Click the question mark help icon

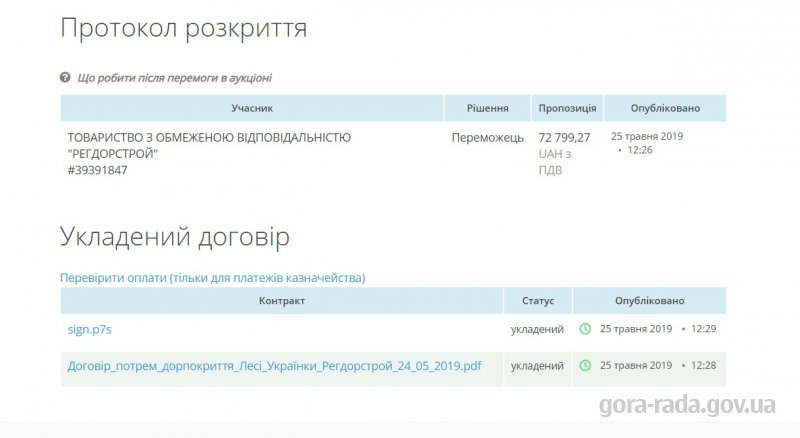[65, 78]
